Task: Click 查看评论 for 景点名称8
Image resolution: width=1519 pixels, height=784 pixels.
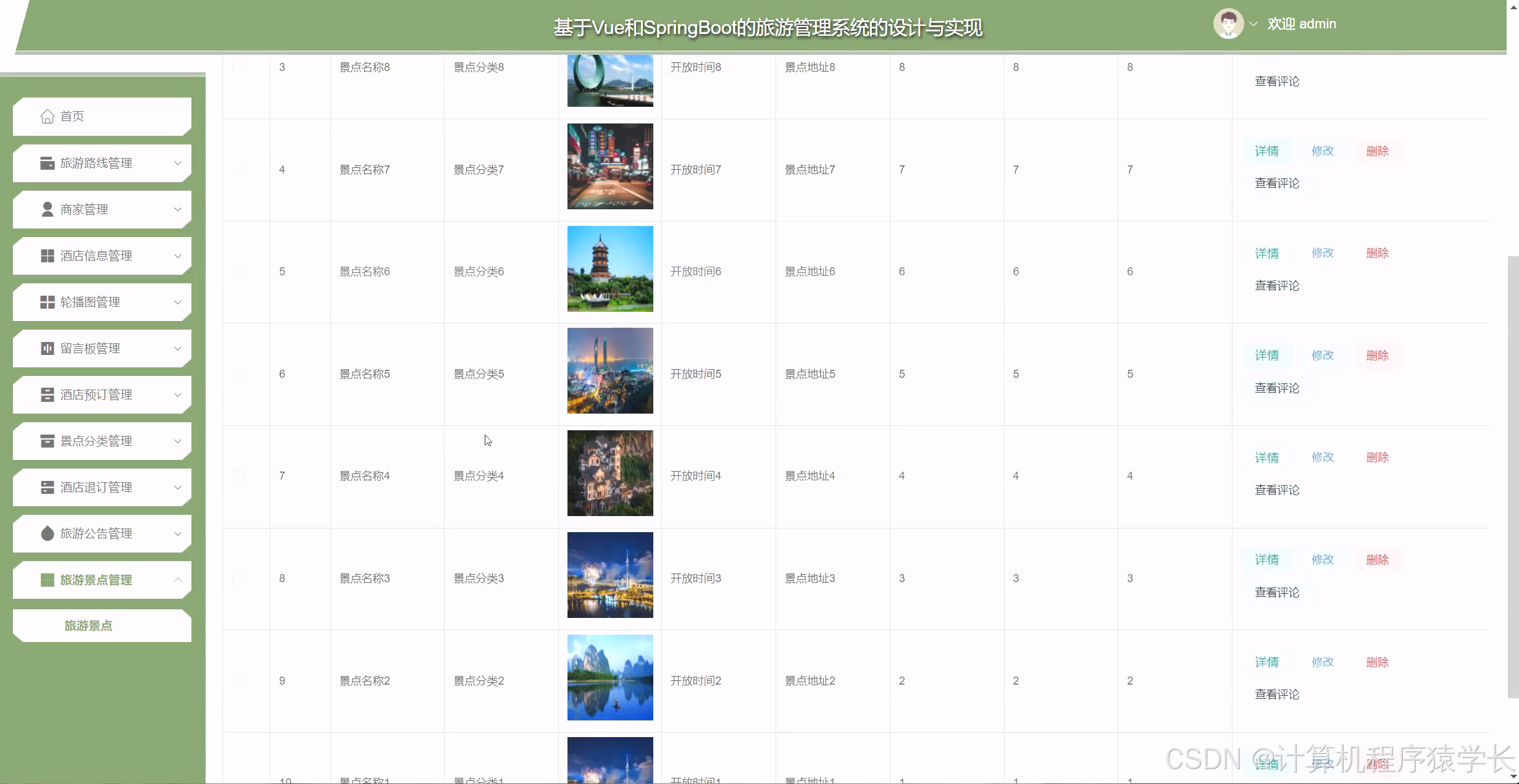Action: (x=1277, y=81)
